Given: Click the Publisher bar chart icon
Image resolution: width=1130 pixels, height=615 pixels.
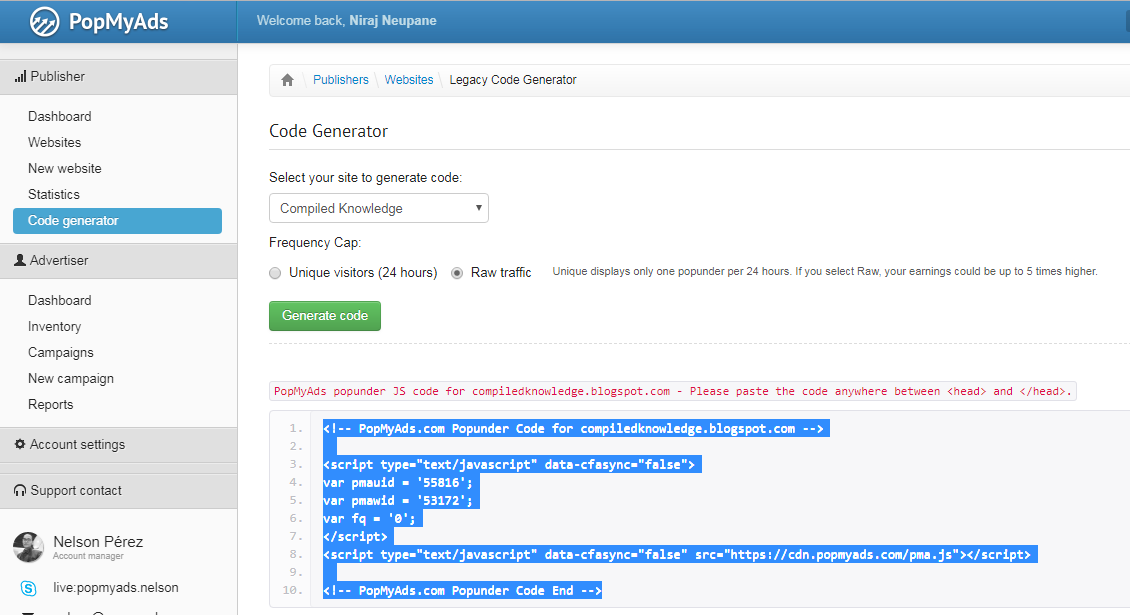Looking at the screenshot, I should pyautogui.click(x=20, y=76).
